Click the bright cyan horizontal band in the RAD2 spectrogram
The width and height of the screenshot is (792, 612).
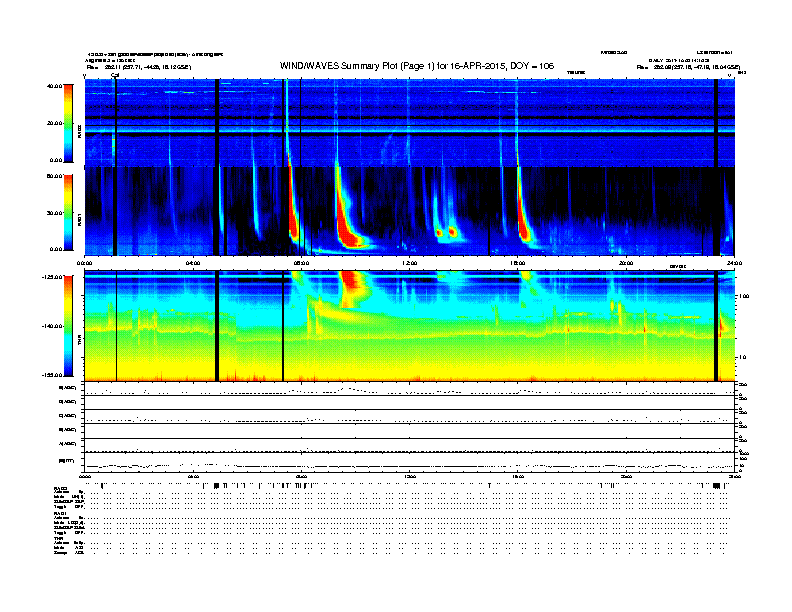point(409,130)
